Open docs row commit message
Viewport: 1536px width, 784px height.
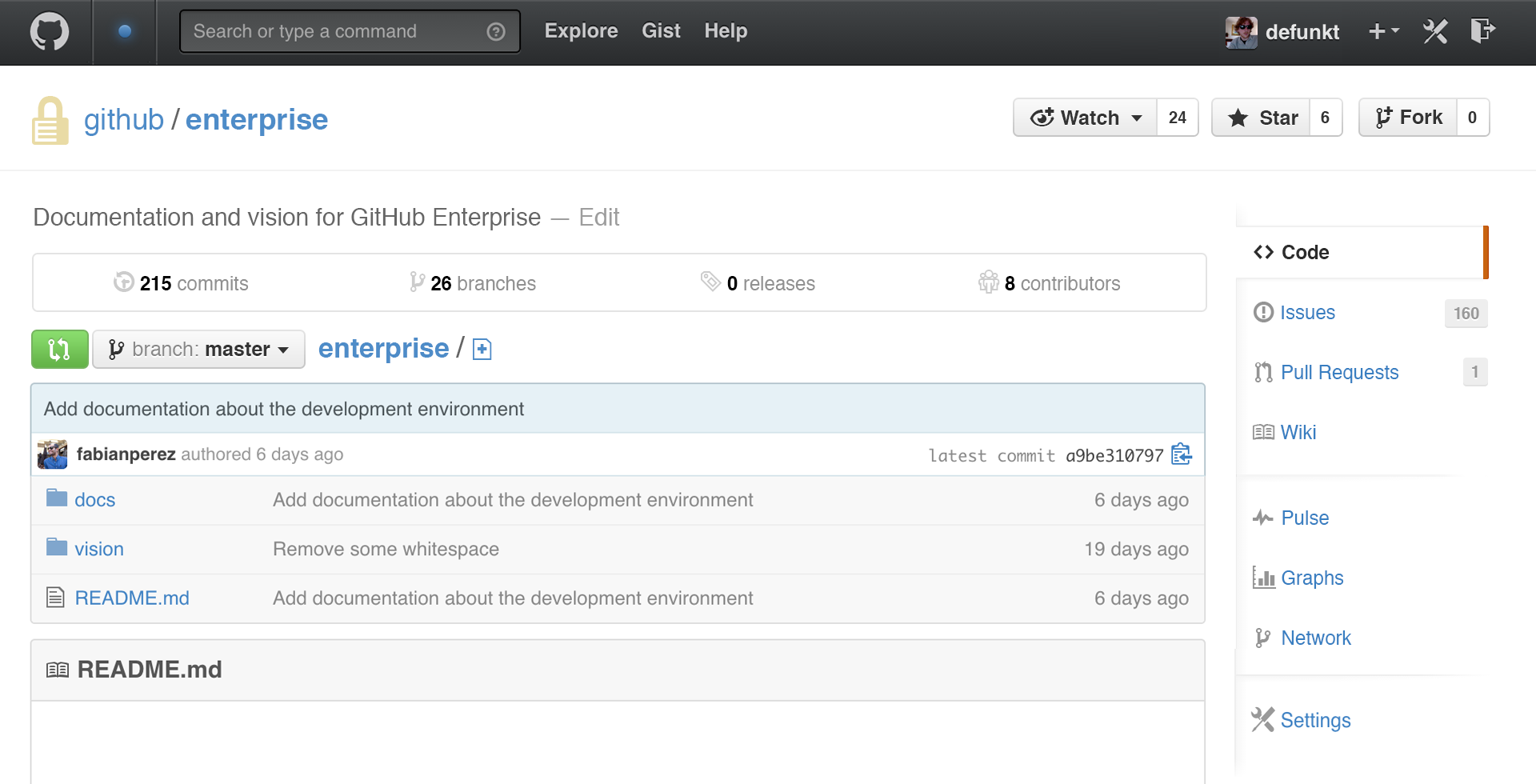click(513, 500)
